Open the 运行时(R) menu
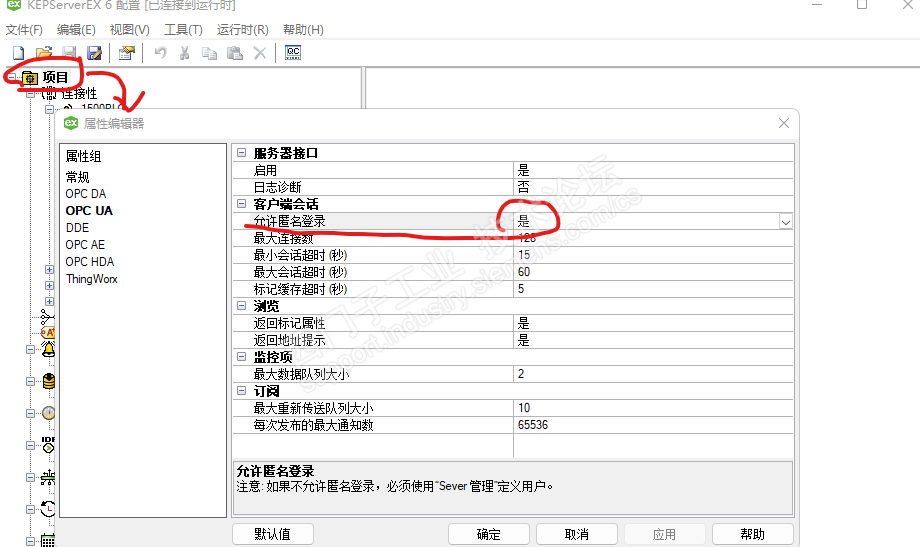The image size is (920, 547). (243, 29)
